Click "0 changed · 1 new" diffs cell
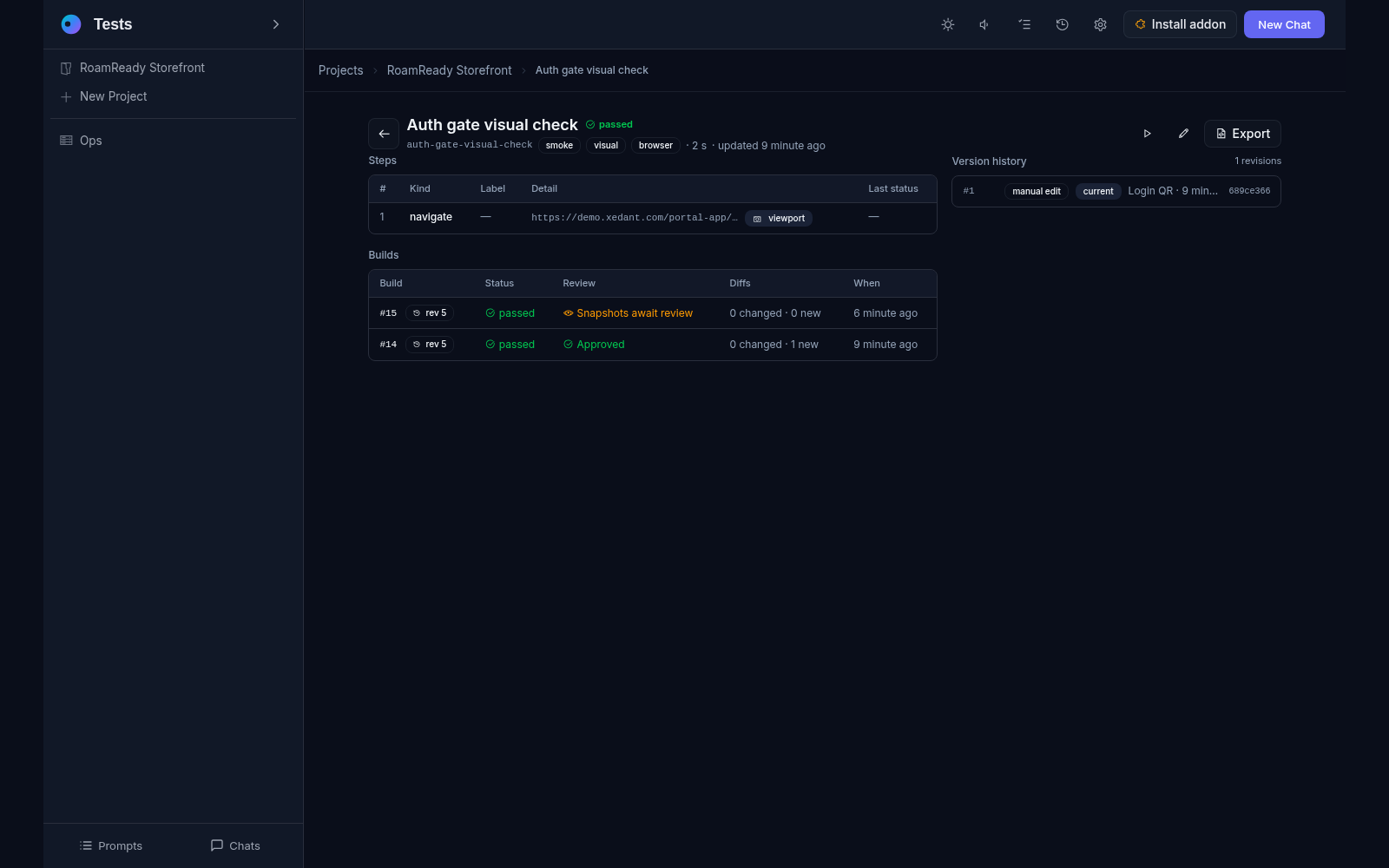 click(773, 345)
